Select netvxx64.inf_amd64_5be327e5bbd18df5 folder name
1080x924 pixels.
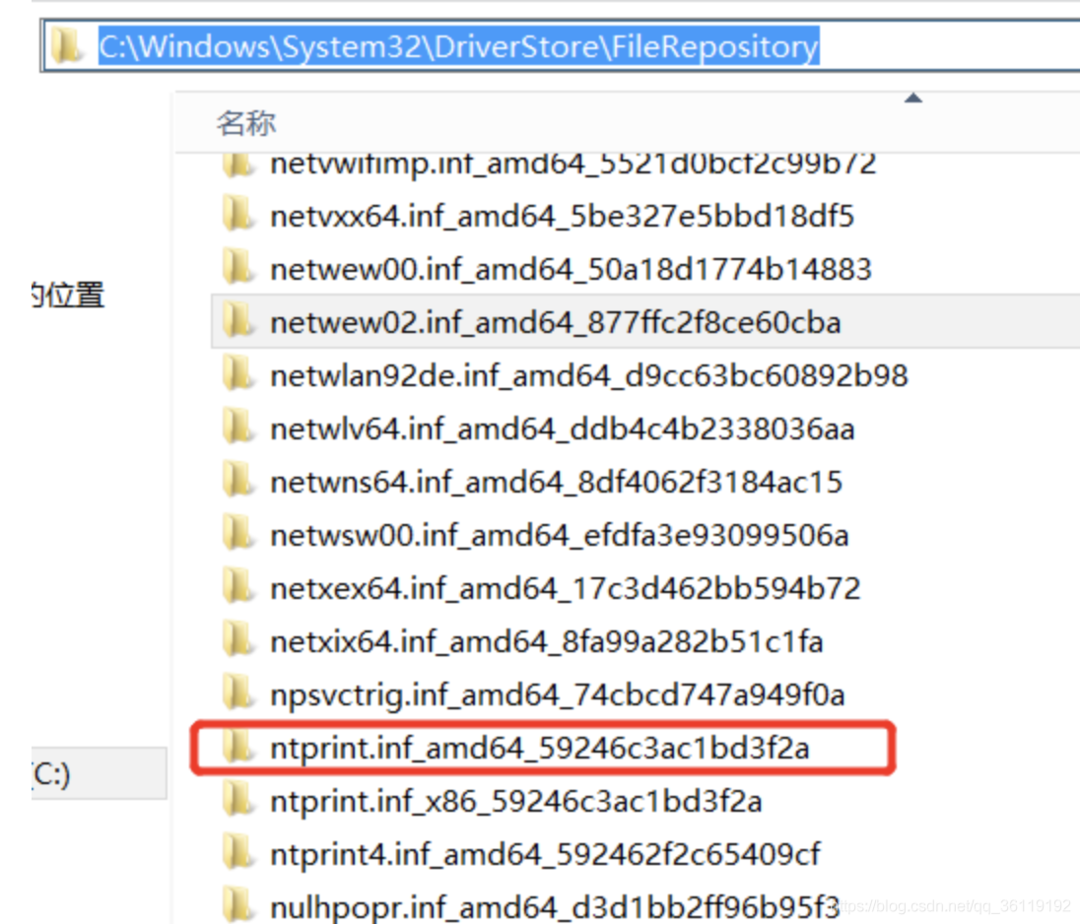[x=562, y=216]
